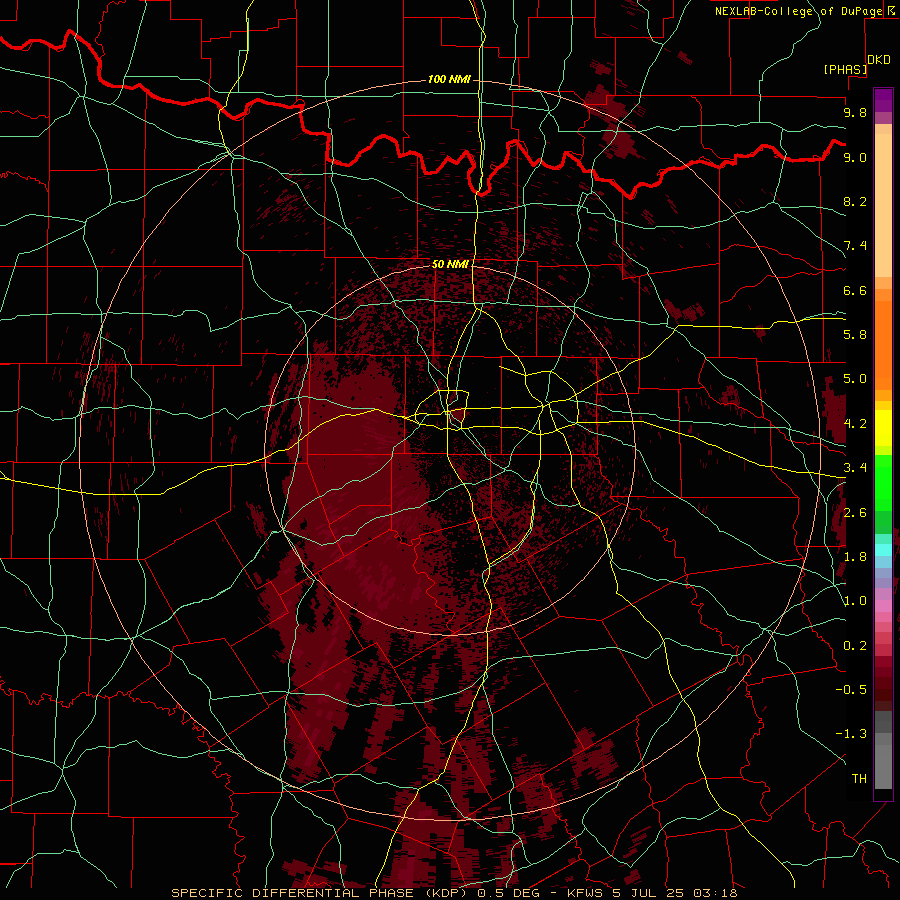Click the 8.2 color scale value
The image size is (900, 900).
pos(855,201)
